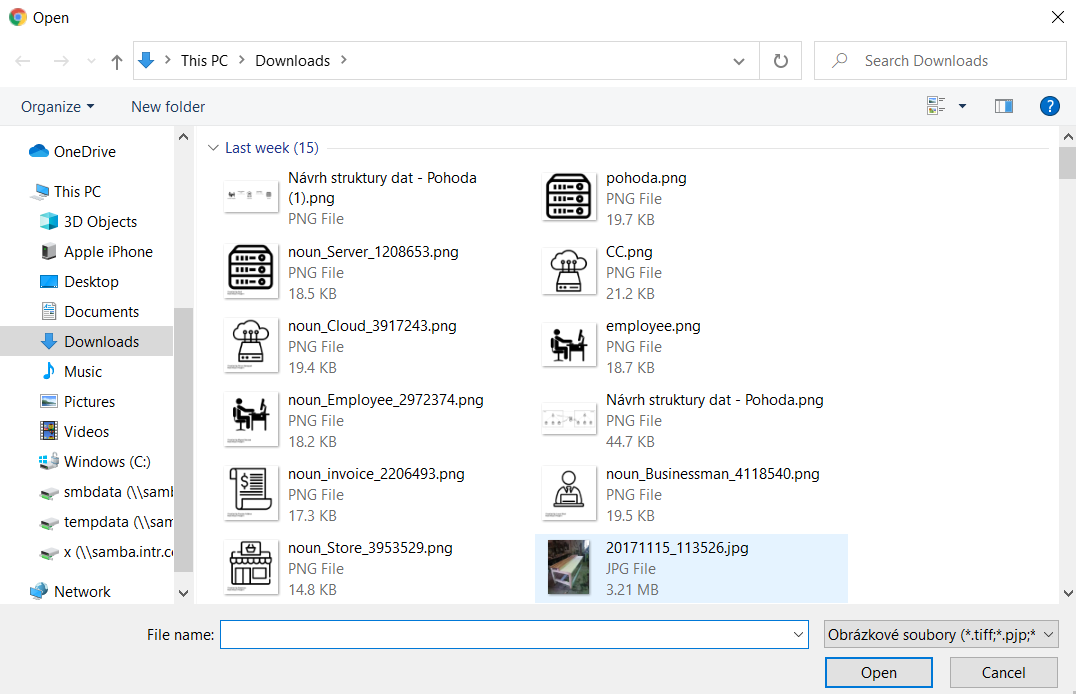1076x694 pixels.
Task: Expand the address bar history dropdown
Action: tap(739, 61)
